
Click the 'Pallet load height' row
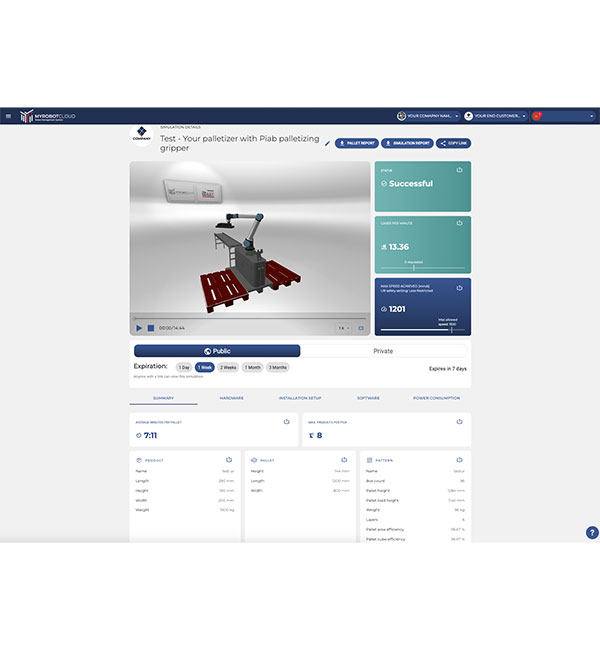tap(415, 500)
